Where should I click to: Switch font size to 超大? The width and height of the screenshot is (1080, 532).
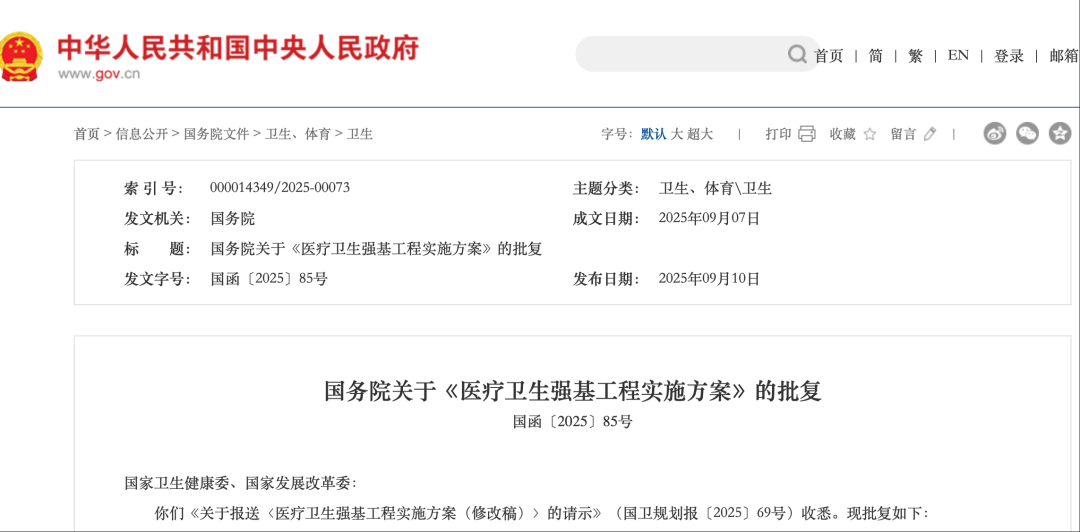pos(700,134)
